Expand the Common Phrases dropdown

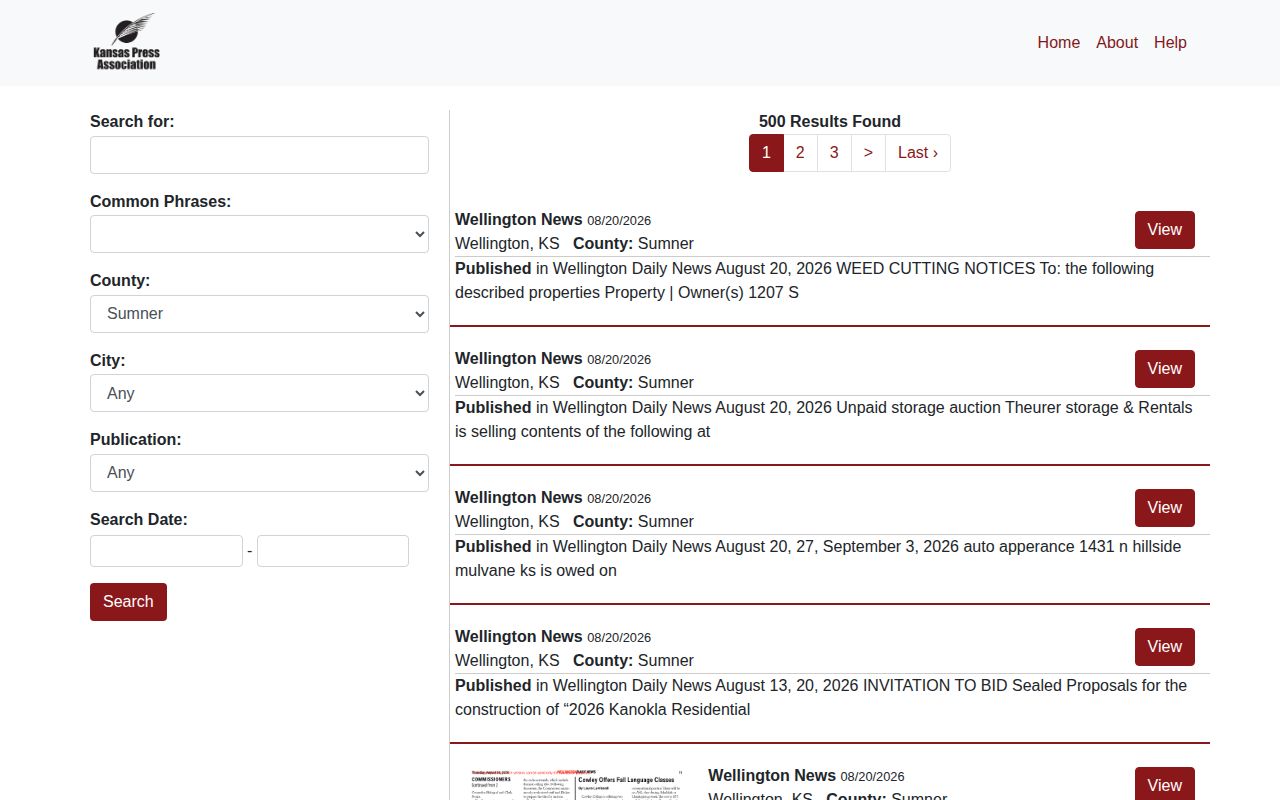(x=259, y=234)
